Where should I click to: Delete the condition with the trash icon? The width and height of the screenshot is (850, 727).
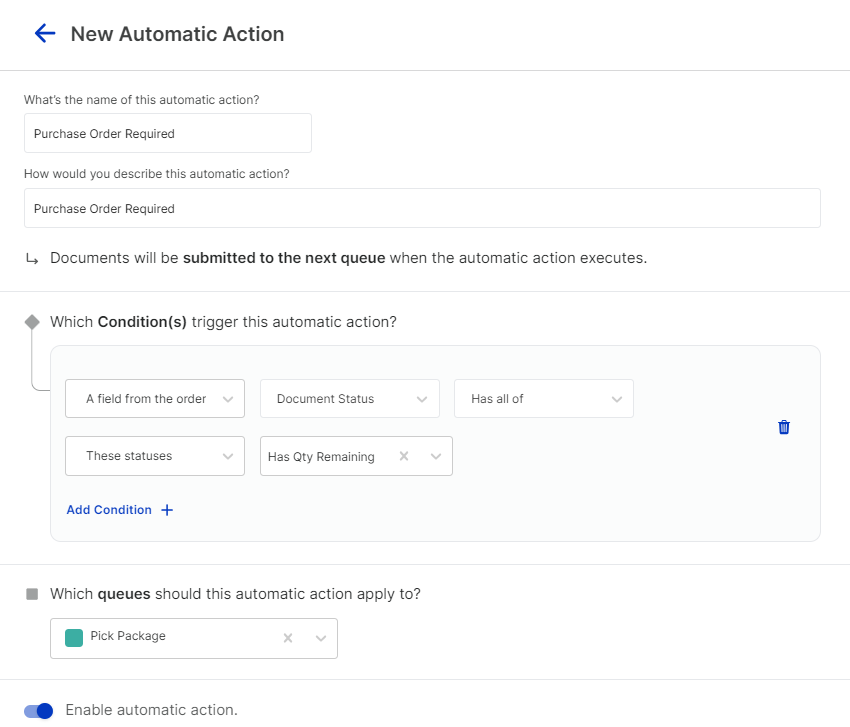784,427
